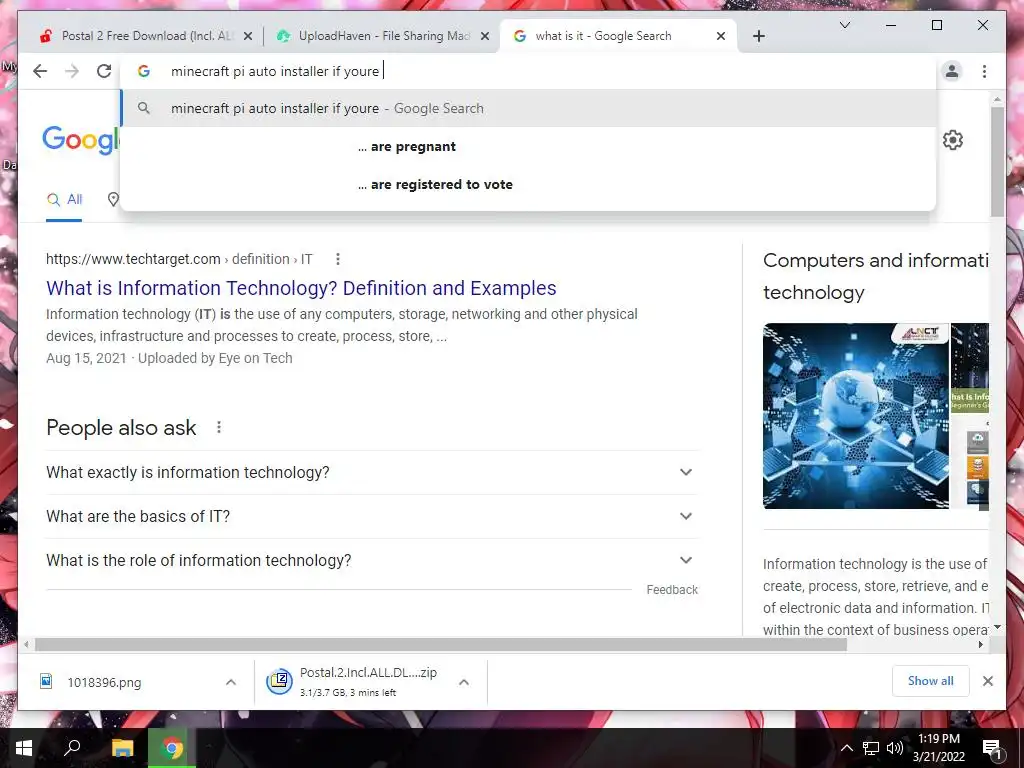Close the 'what is it' Google Search tab
Viewport: 1024px width, 768px height.
(721, 37)
